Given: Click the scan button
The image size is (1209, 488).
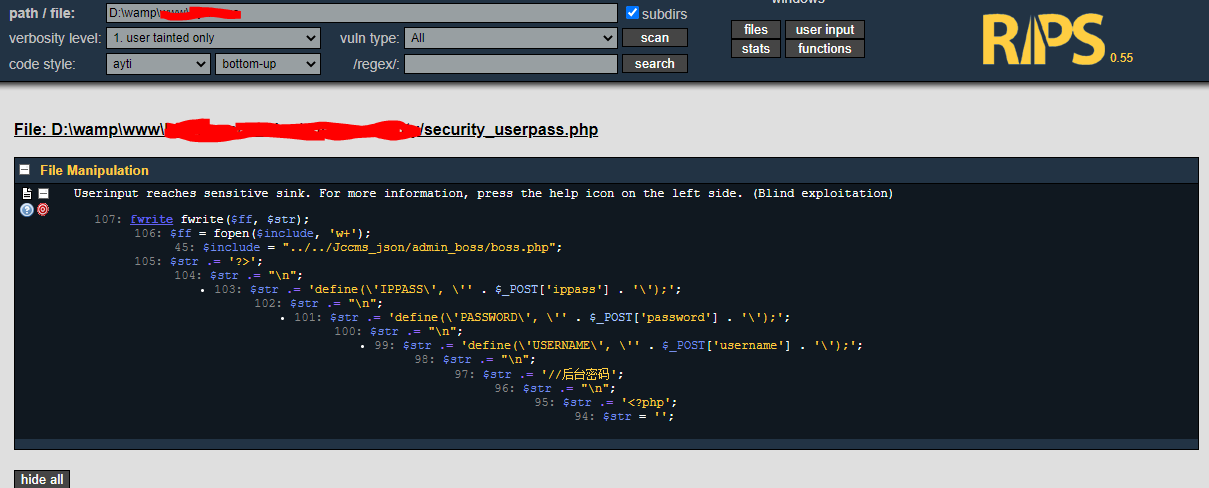Looking at the screenshot, I should click(655, 38).
